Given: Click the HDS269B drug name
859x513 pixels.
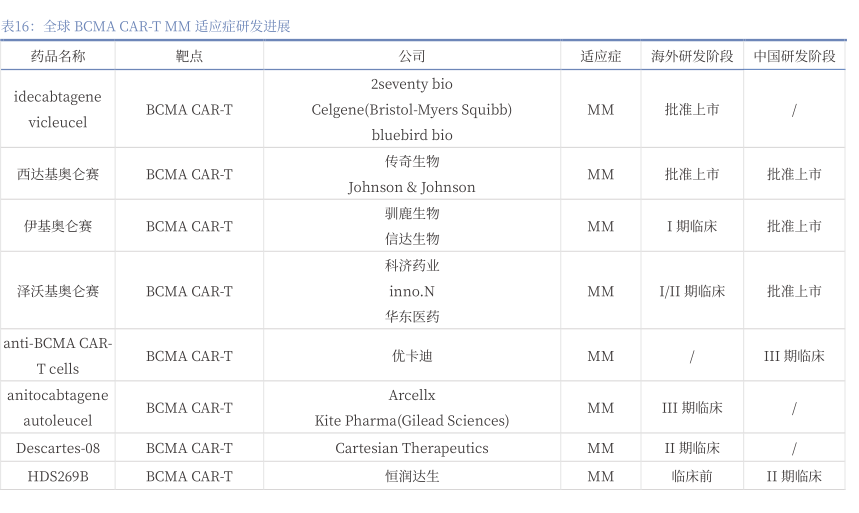Looking at the screenshot, I should click(58, 476).
